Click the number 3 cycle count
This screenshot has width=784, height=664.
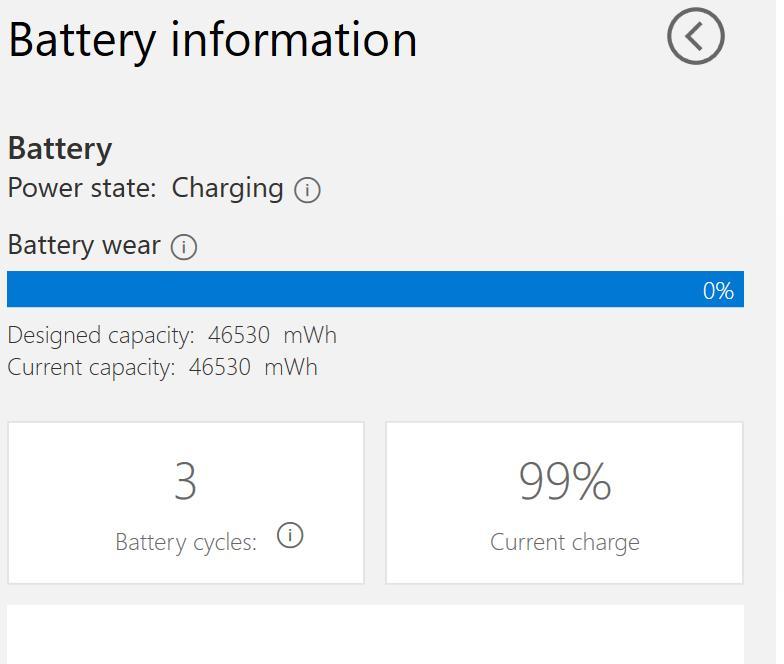(x=185, y=482)
